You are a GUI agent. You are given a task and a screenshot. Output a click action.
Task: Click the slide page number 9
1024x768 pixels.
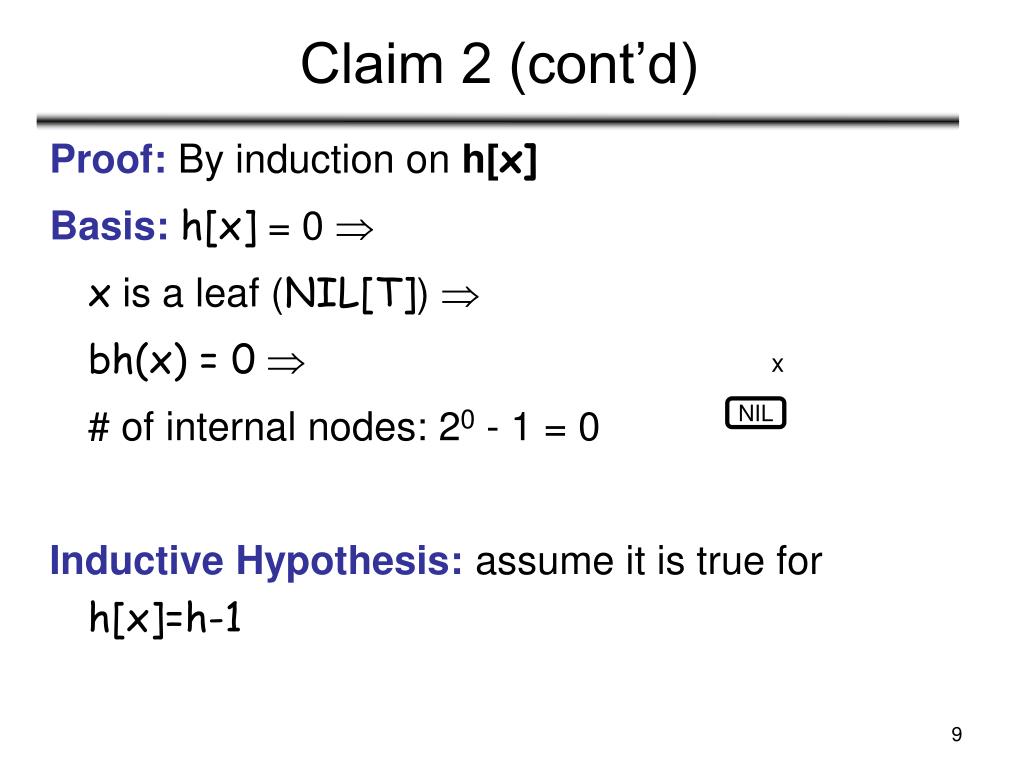click(x=957, y=735)
